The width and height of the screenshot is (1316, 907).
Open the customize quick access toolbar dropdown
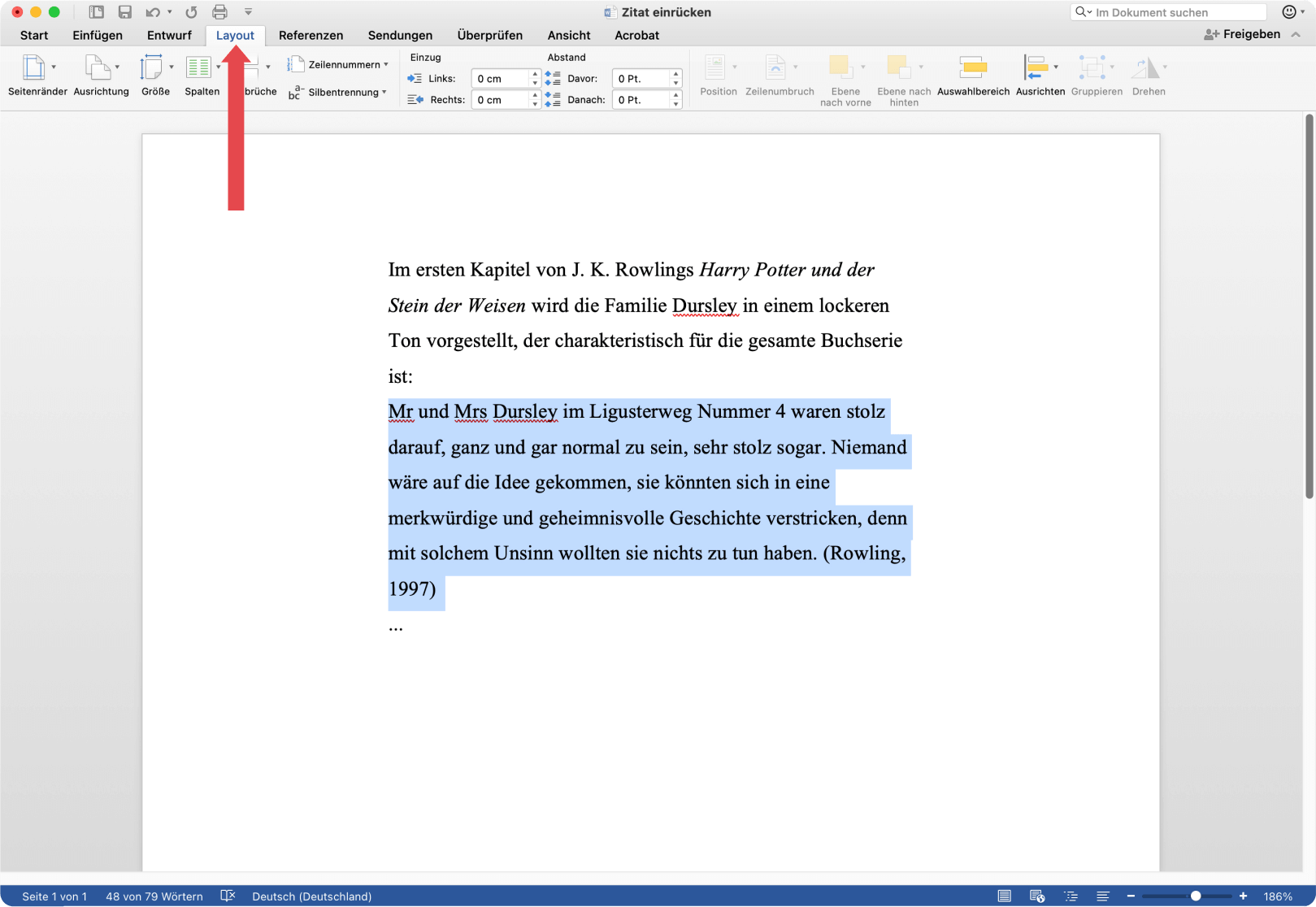point(249,12)
